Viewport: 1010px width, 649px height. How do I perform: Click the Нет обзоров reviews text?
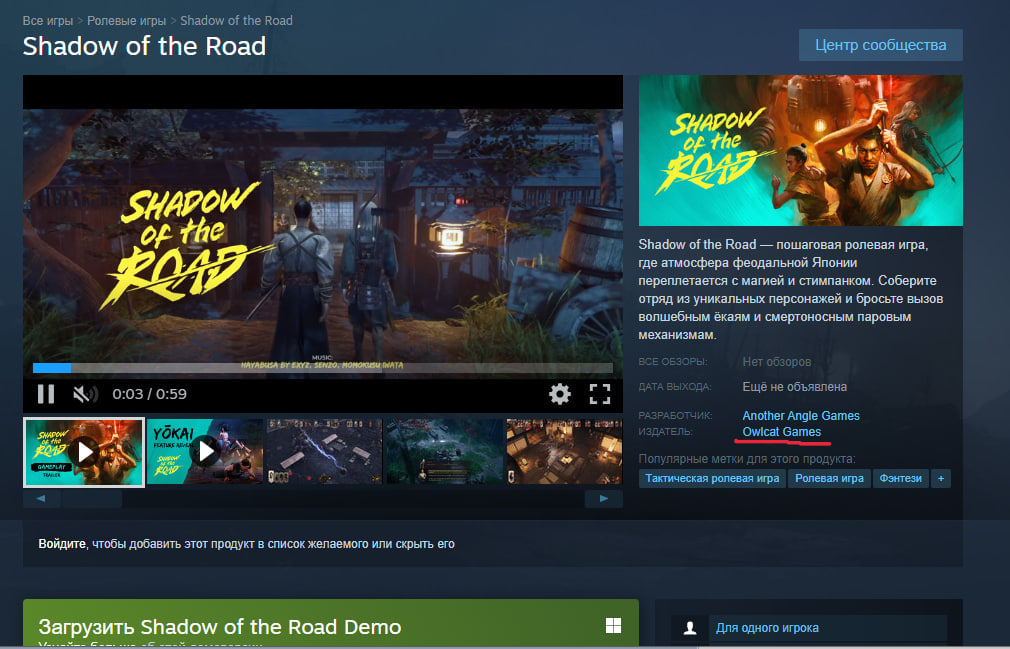pos(776,362)
